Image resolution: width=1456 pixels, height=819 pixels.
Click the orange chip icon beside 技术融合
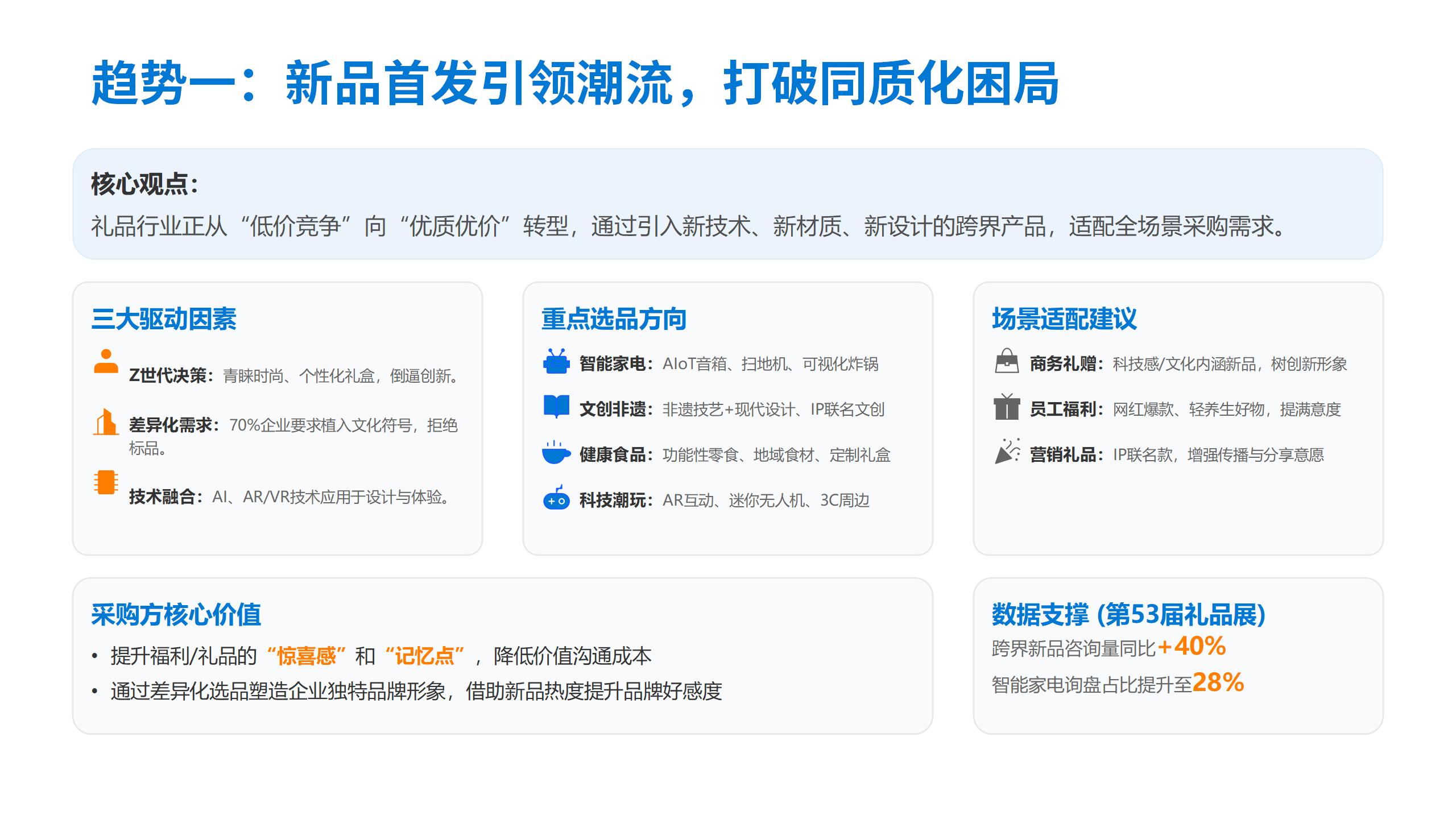pos(106,482)
